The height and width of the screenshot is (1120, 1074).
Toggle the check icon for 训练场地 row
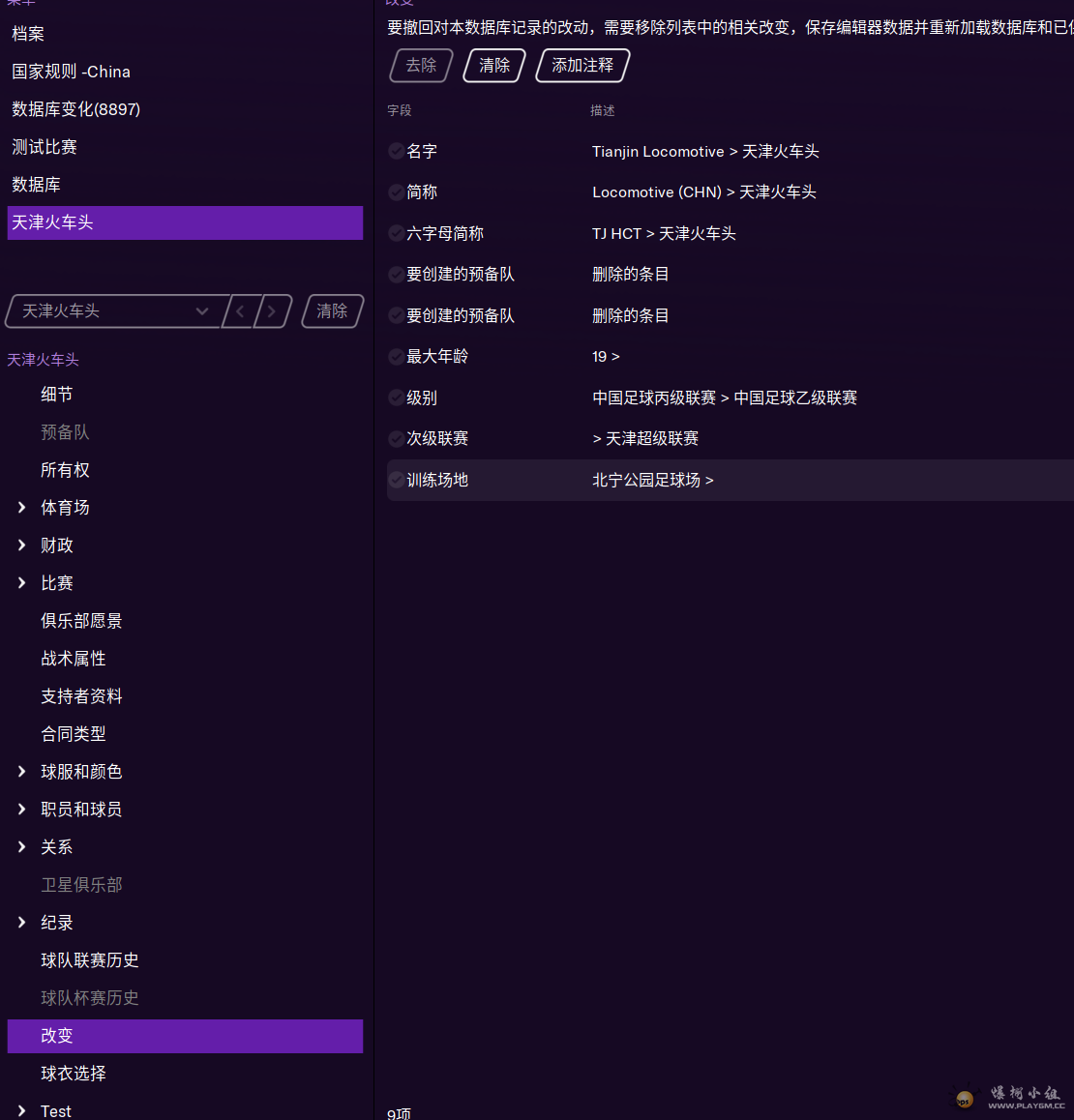(397, 480)
